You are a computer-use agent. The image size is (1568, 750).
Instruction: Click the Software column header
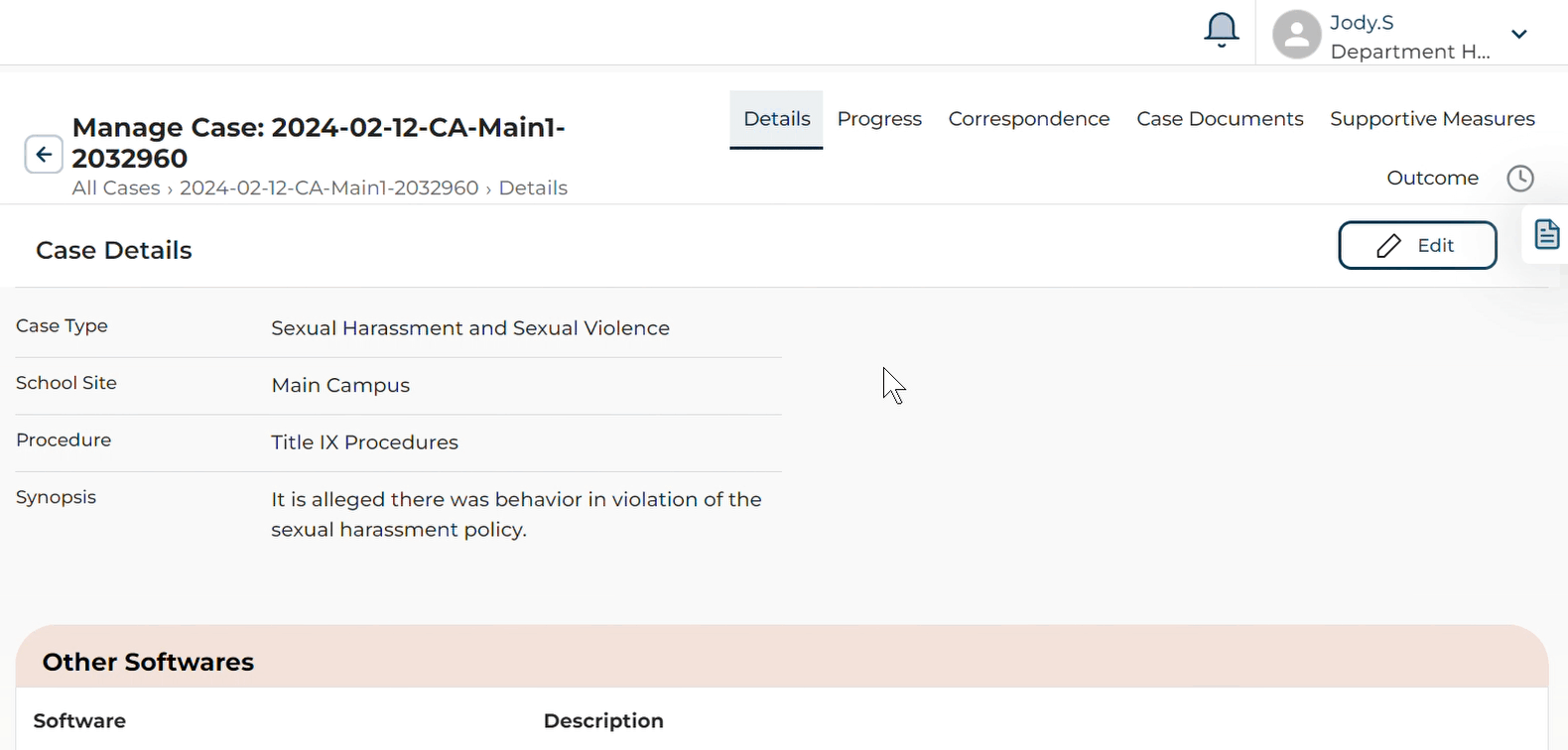[79, 721]
